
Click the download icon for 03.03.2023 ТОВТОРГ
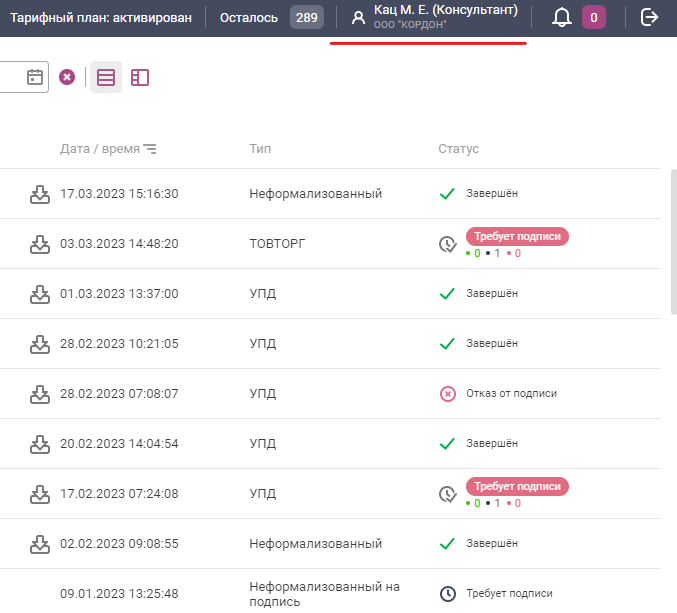click(40, 244)
